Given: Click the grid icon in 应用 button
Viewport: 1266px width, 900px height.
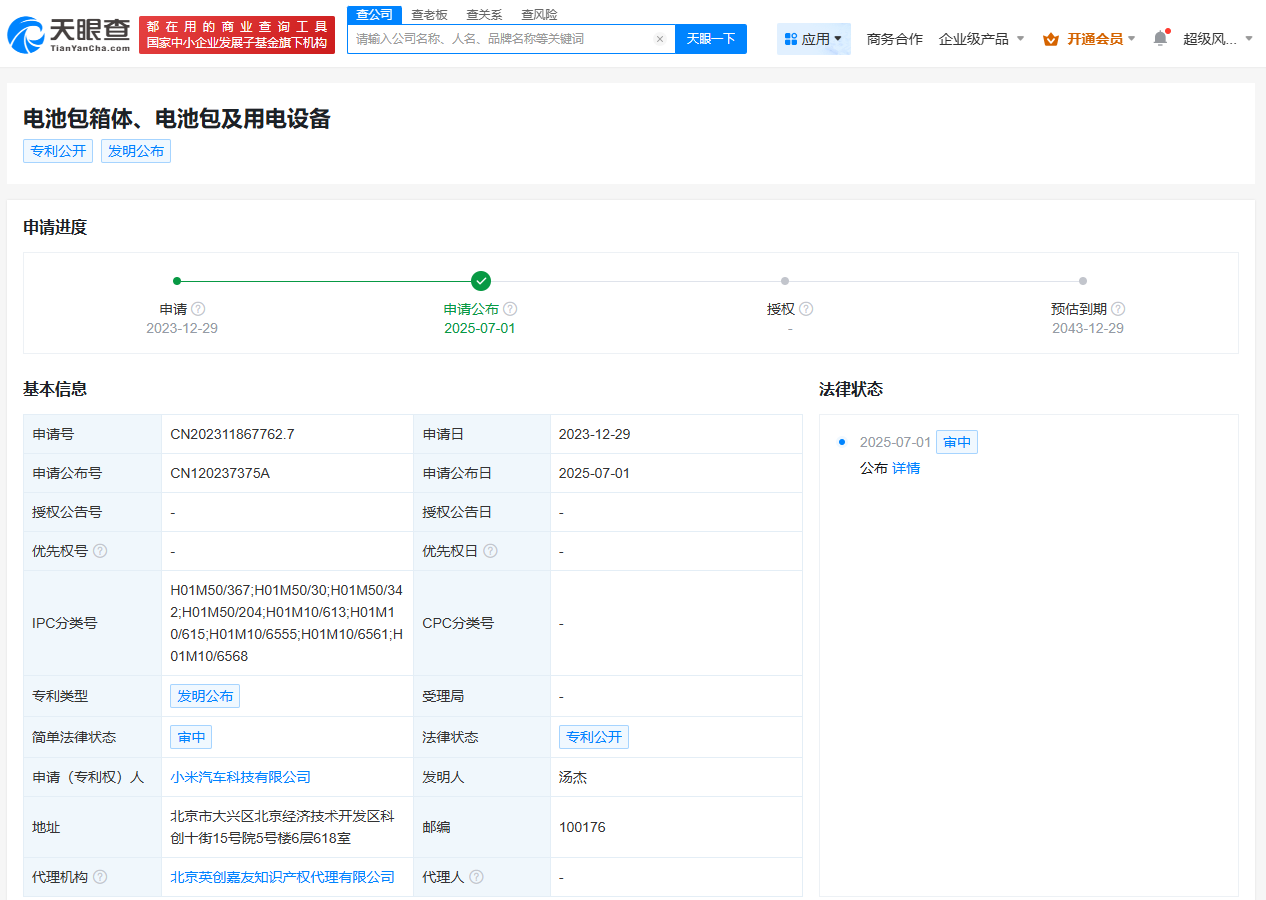Looking at the screenshot, I should [791, 39].
